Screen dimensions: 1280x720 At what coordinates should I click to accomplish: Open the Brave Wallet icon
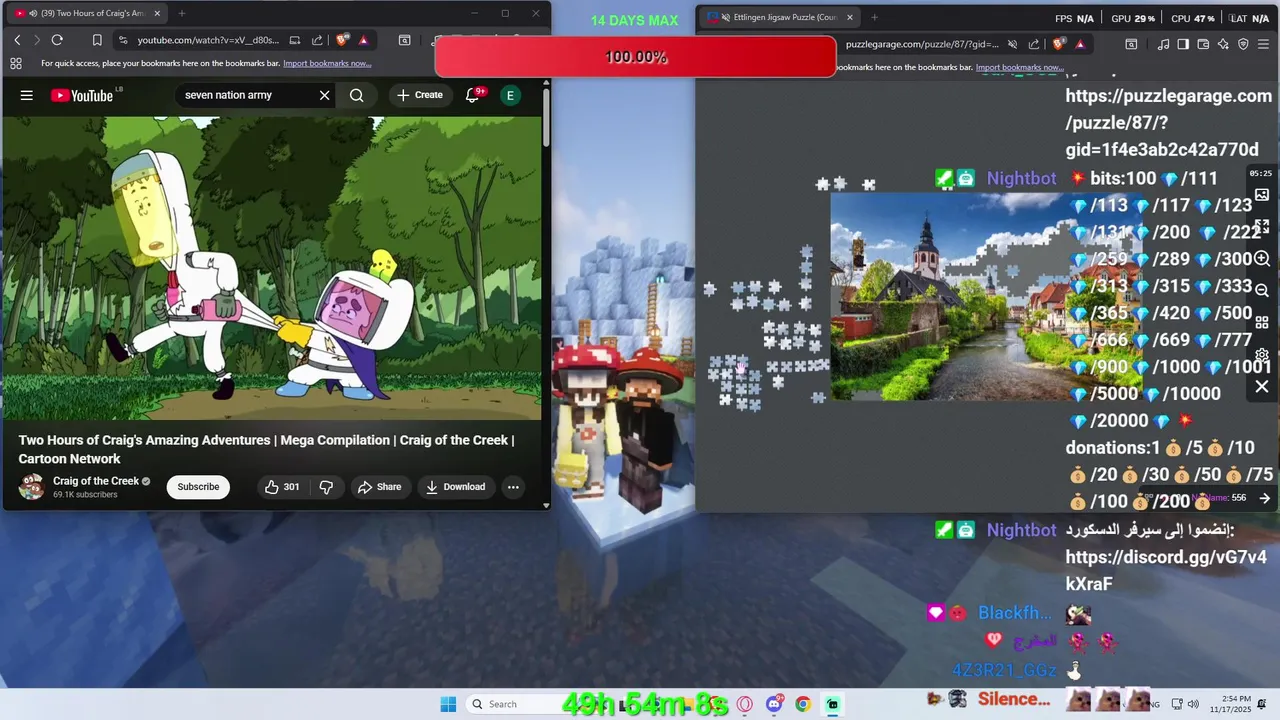coord(1203,44)
